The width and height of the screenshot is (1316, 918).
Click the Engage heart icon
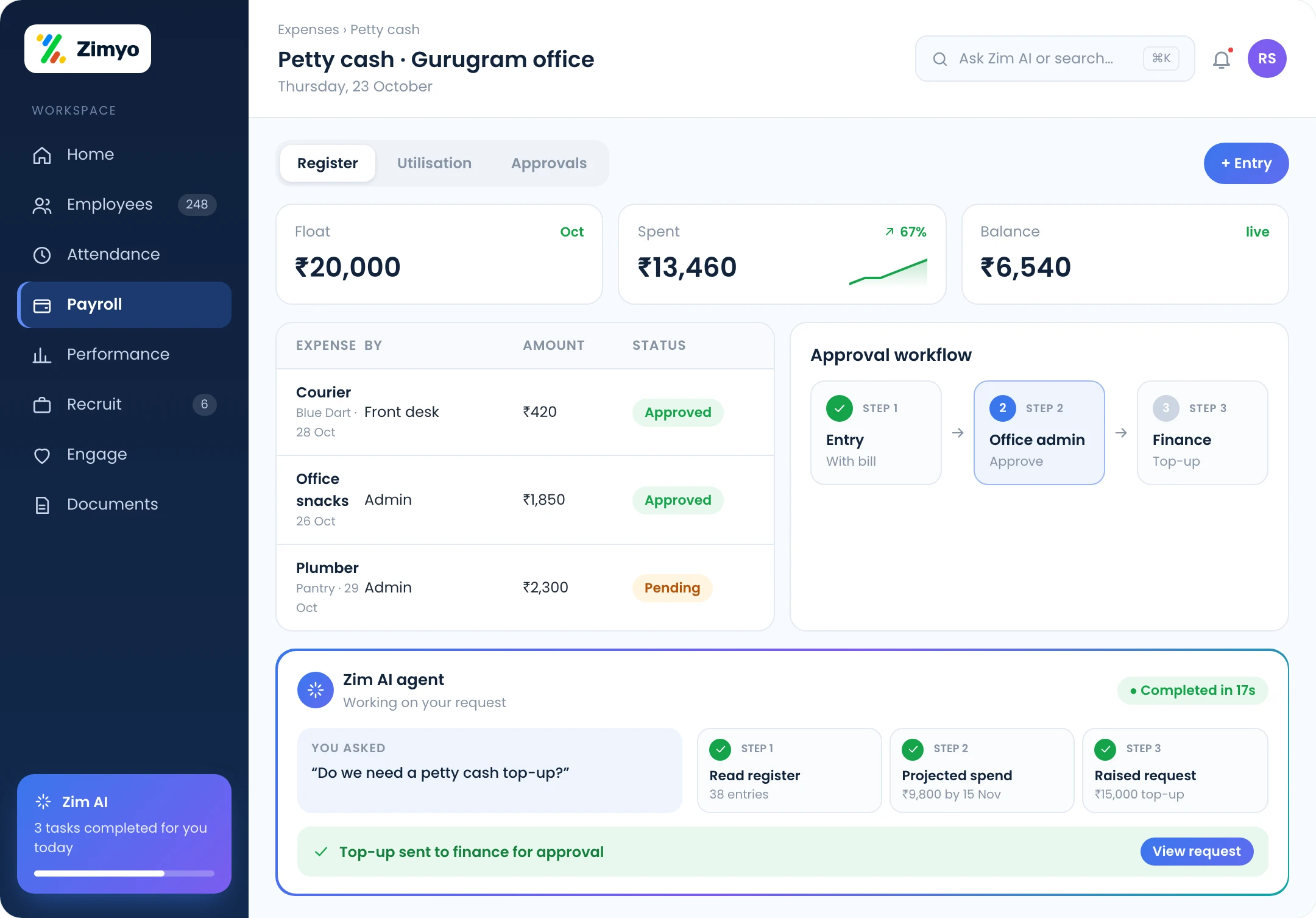point(42,455)
